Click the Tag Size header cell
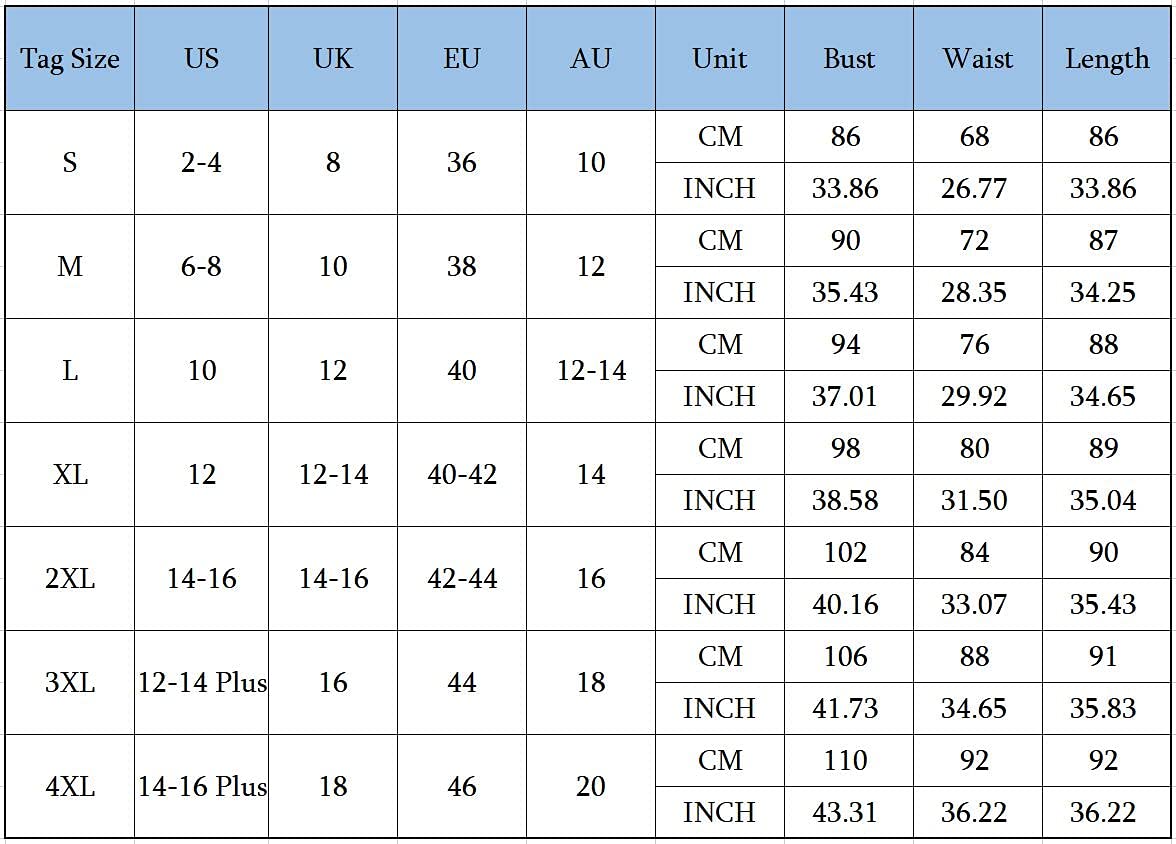This screenshot has height=844, width=1176. tap(70, 59)
